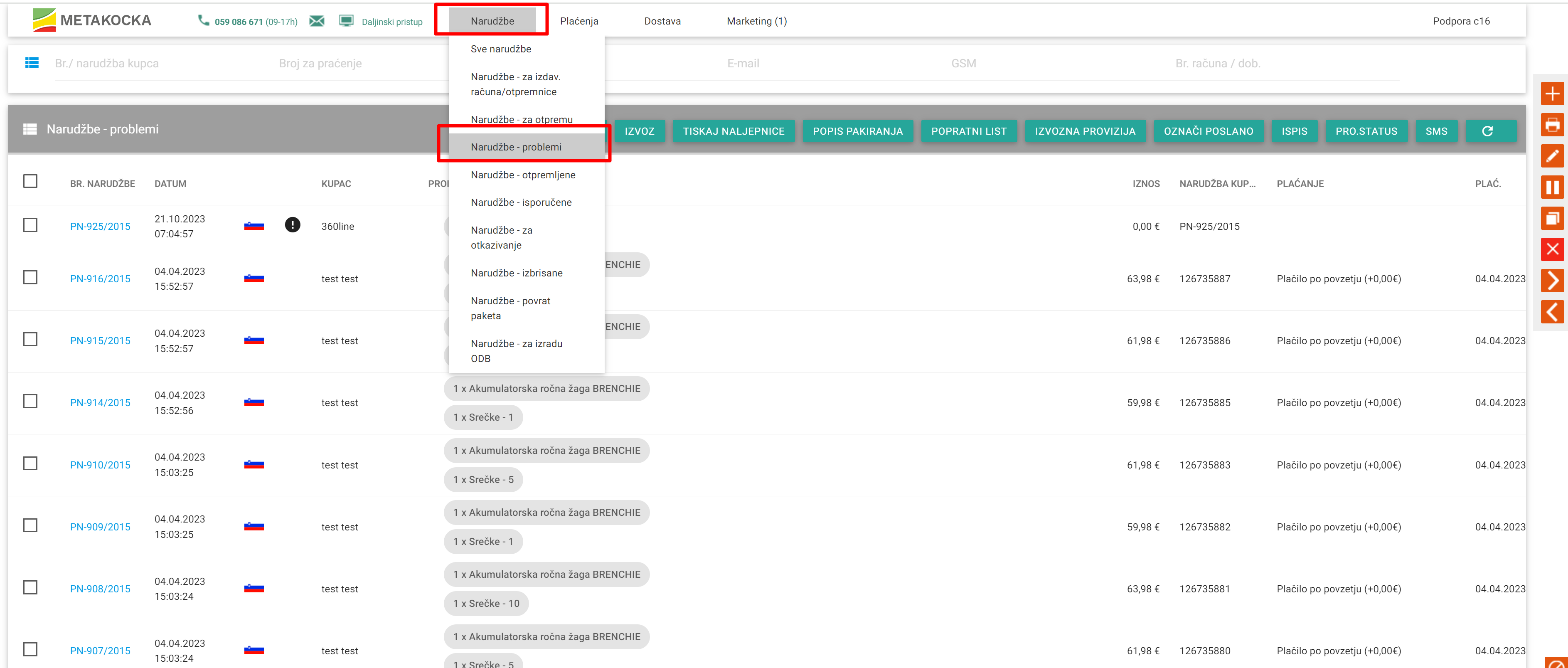The image size is (1568, 668).
Task: Click the orange plus add icon
Action: coord(1551,94)
